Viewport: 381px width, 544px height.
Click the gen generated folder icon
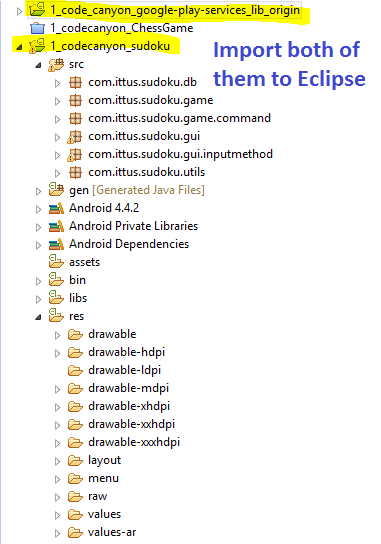click(56, 190)
